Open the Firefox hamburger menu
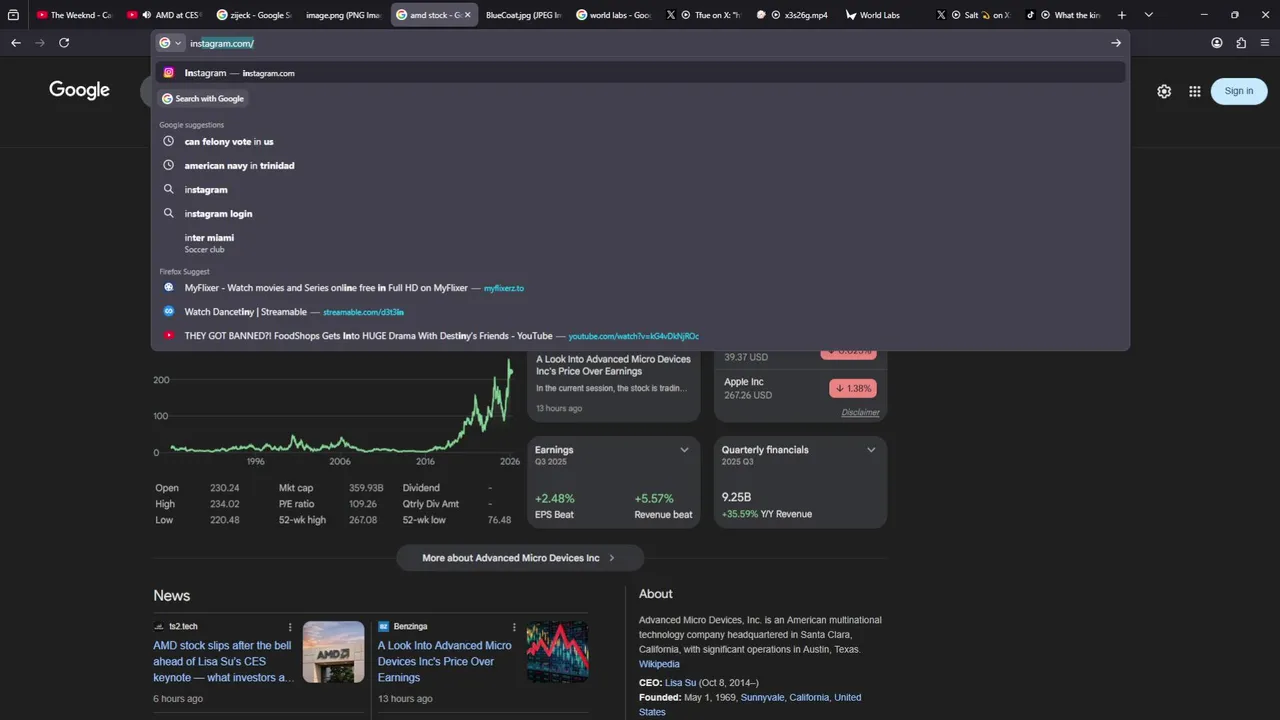Image resolution: width=1280 pixels, height=720 pixels. [x=1265, y=43]
